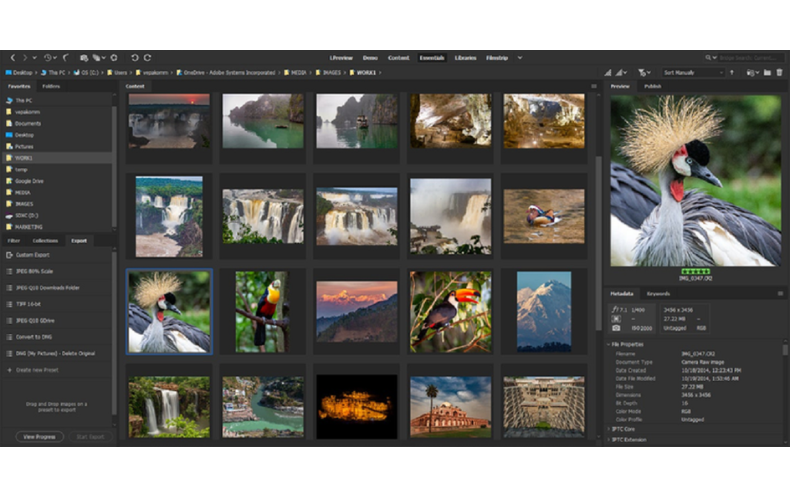This screenshot has height=500, width=800.
Task: Click the Rotate 90° counterclockwise icon
Action: [133, 58]
